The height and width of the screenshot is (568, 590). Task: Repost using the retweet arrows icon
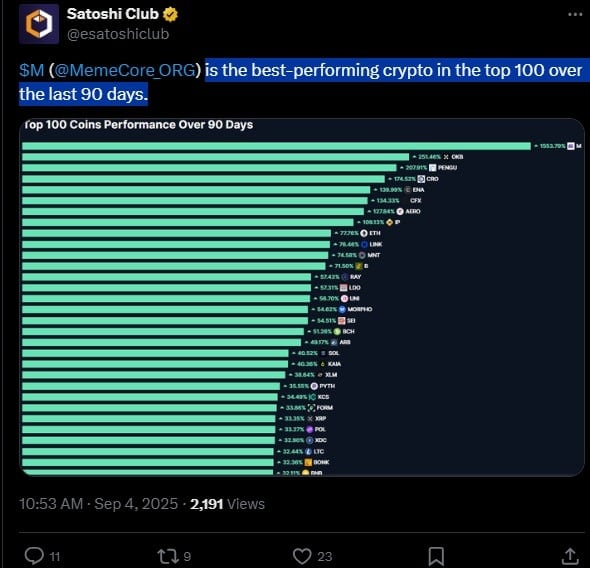[x=168, y=556]
